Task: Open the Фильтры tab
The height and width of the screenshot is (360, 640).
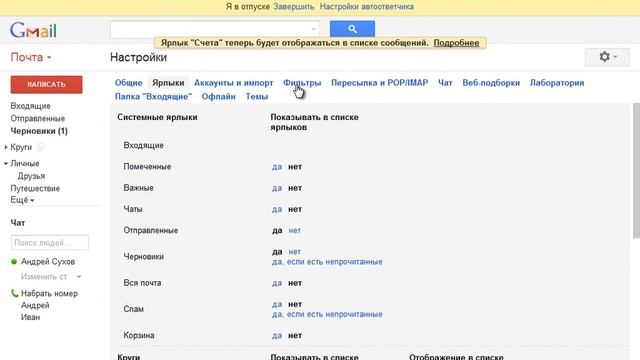Action: pyautogui.click(x=302, y=83)
